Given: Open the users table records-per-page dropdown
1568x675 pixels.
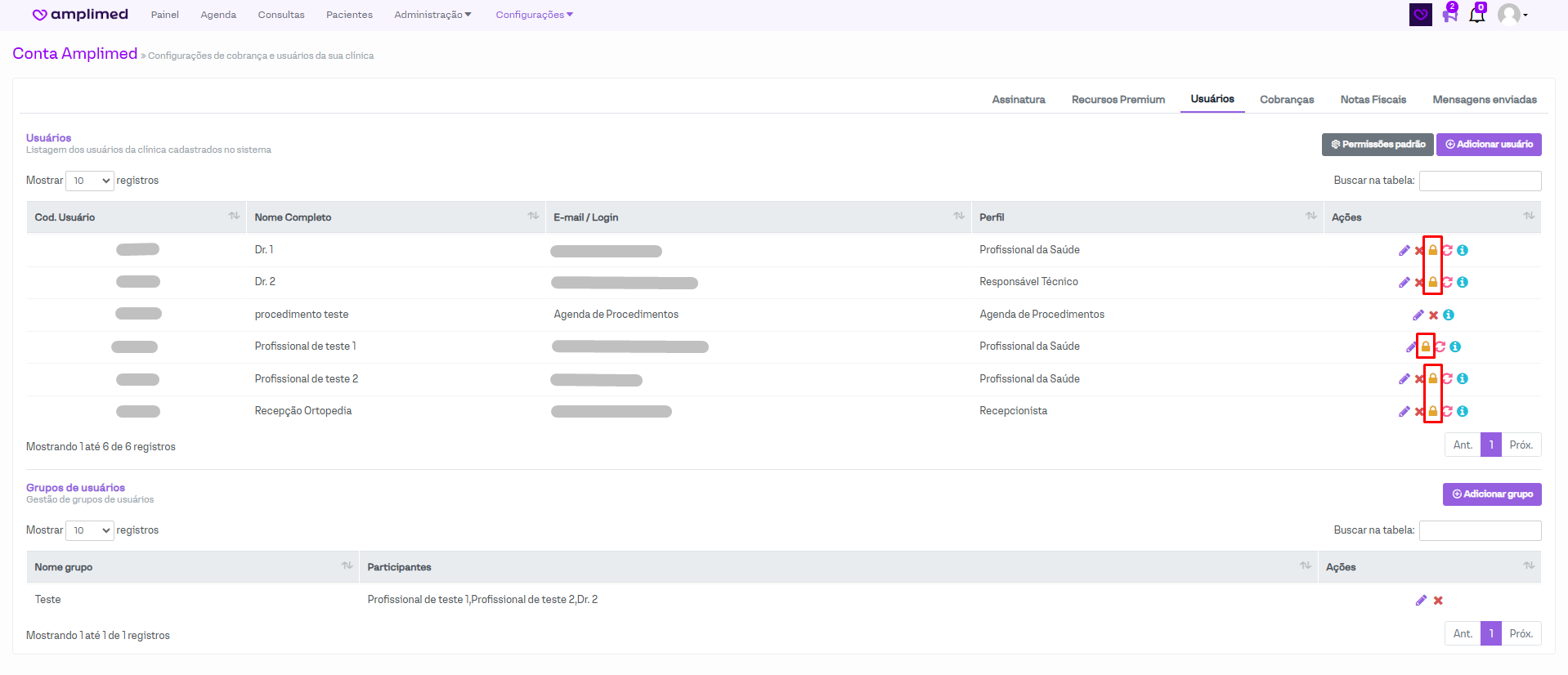Looking at the screenshot, I should [90, 181].
